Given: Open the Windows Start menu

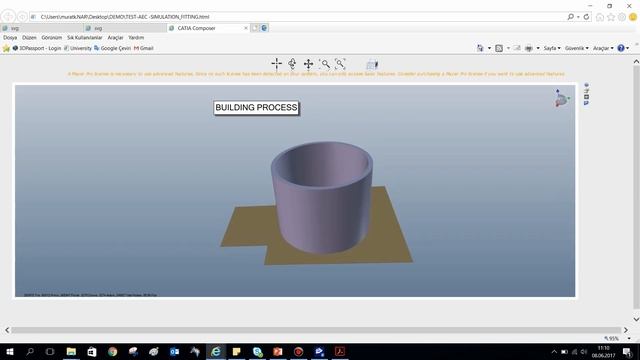Looking at the screenshot, I should (x=9, y=351).
